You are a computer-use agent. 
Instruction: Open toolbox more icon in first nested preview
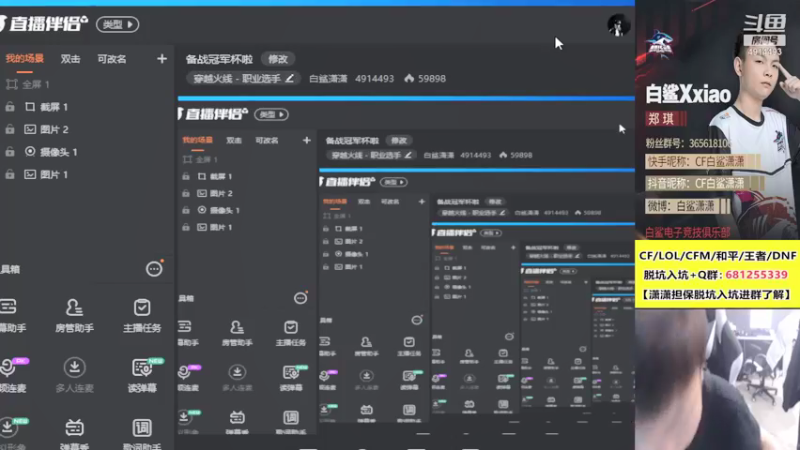point(301,298)
